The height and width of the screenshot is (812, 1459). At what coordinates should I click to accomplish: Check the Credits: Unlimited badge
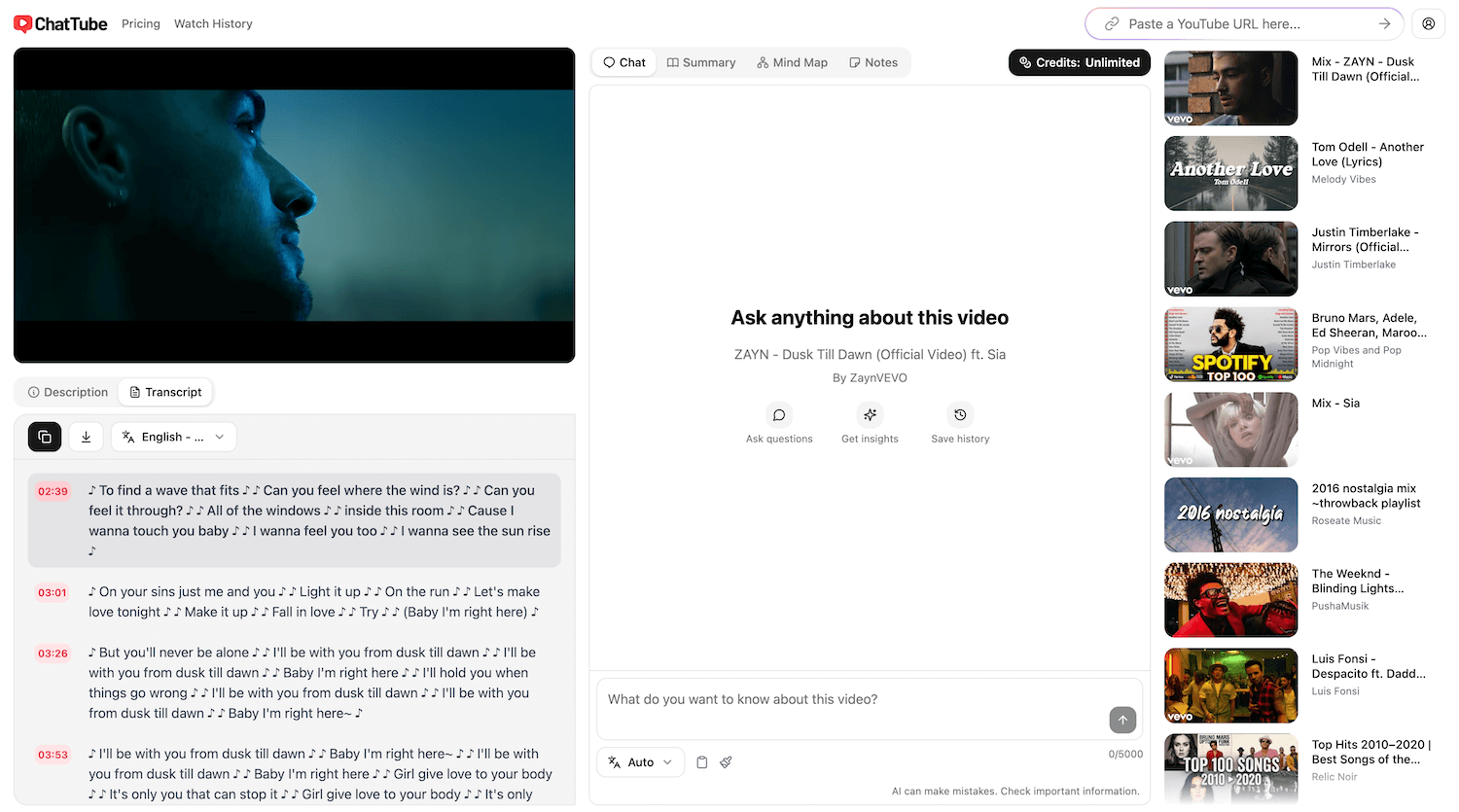(x=1080, y=61)
